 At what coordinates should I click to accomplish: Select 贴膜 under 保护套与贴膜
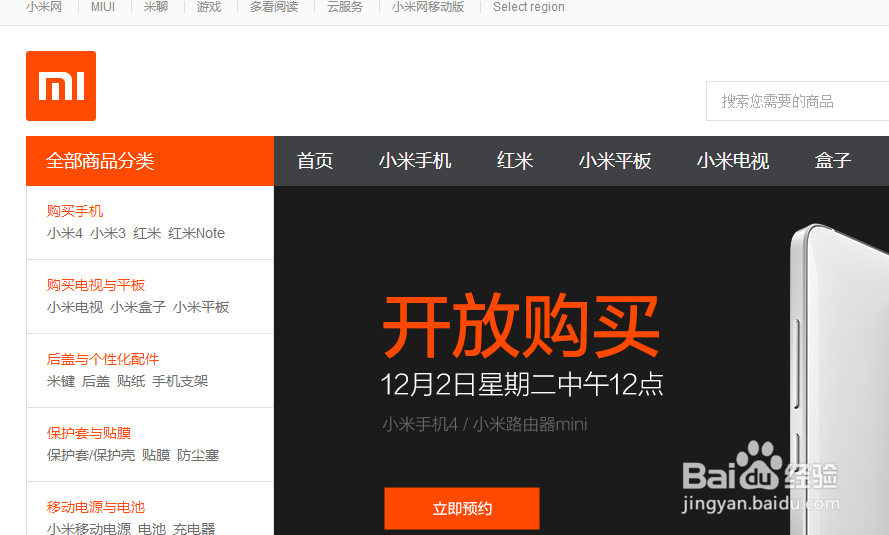coord(156,455)
